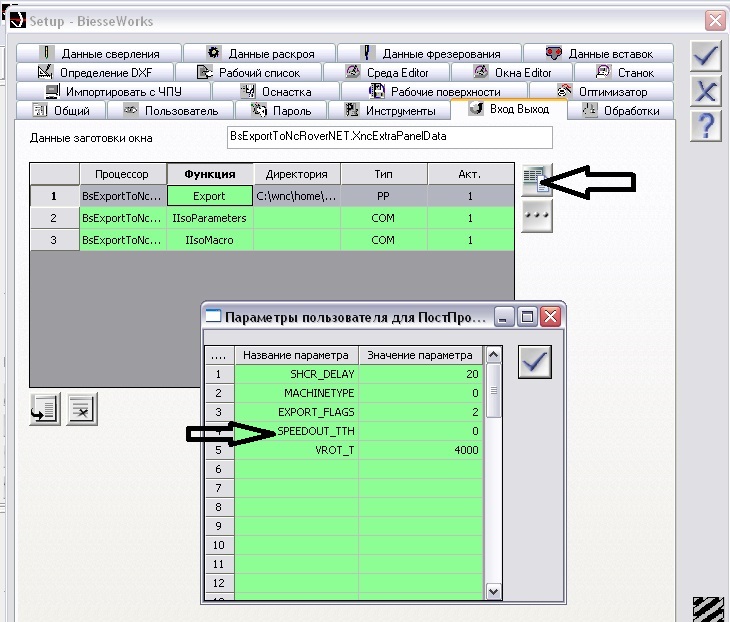
Task: Click the value 2 for EXPORT_FLAGS
Action: 420,412
